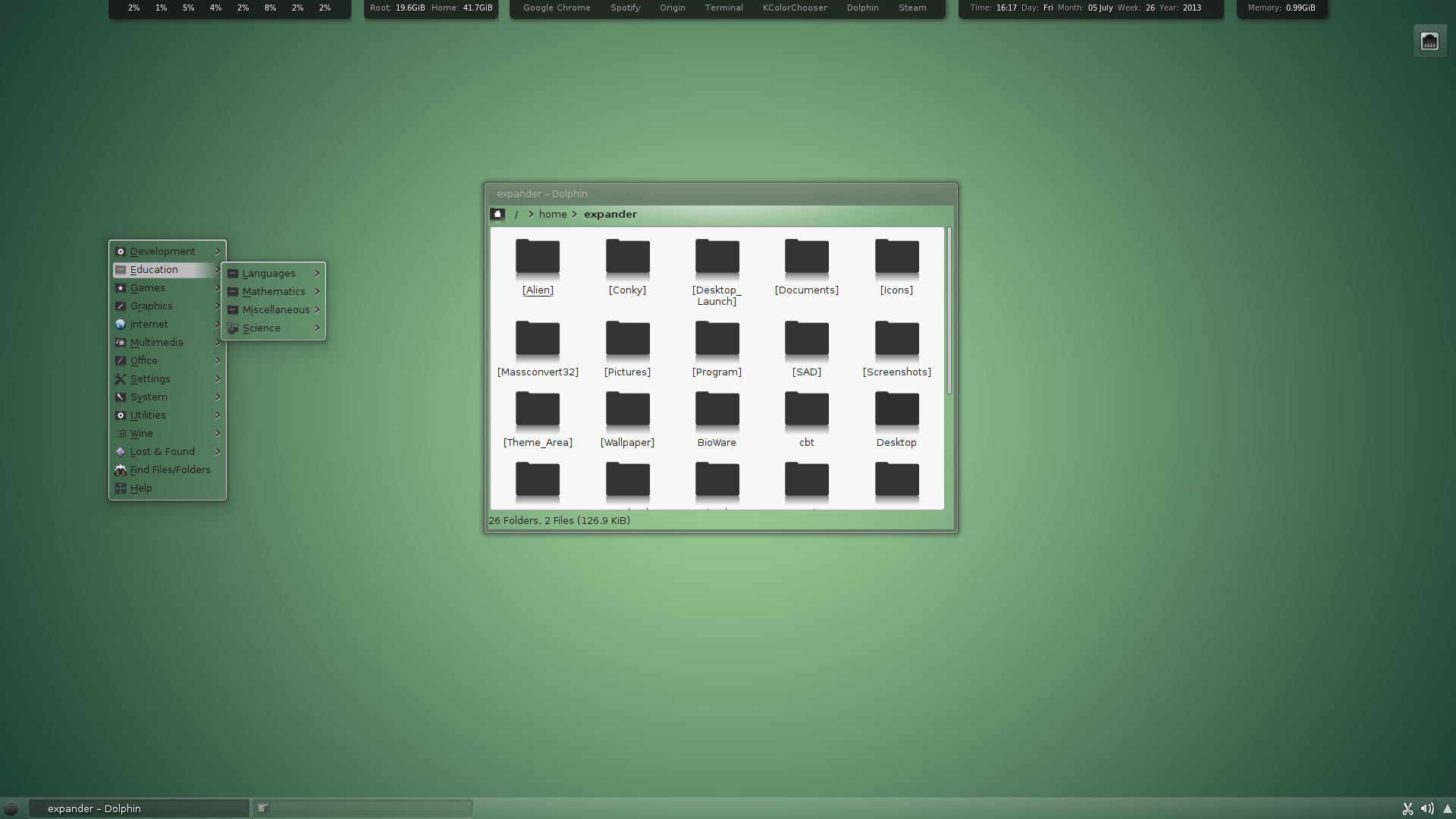
Task: Expand the Settings submenu
Action: click(x=168, y=379)
